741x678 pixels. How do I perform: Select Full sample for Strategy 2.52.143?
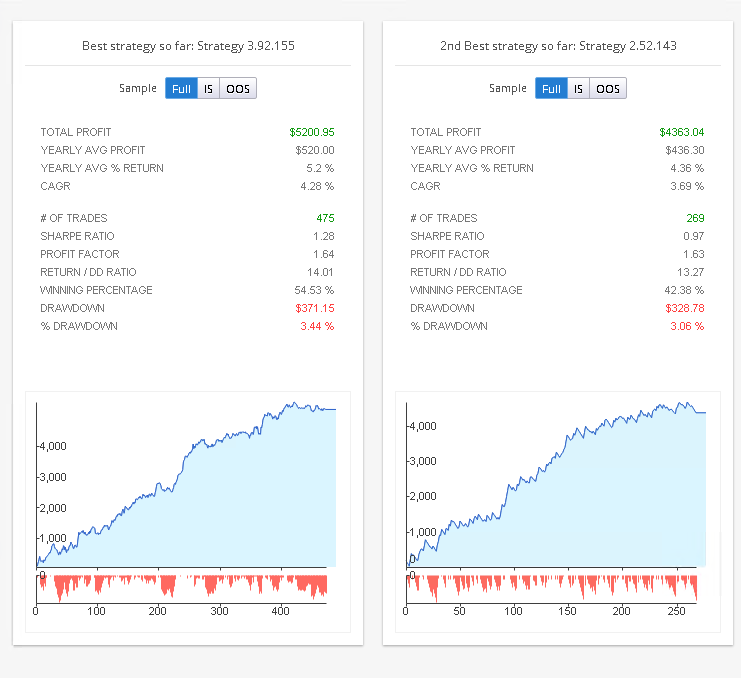pyautogui.click(x=551, y=88)
